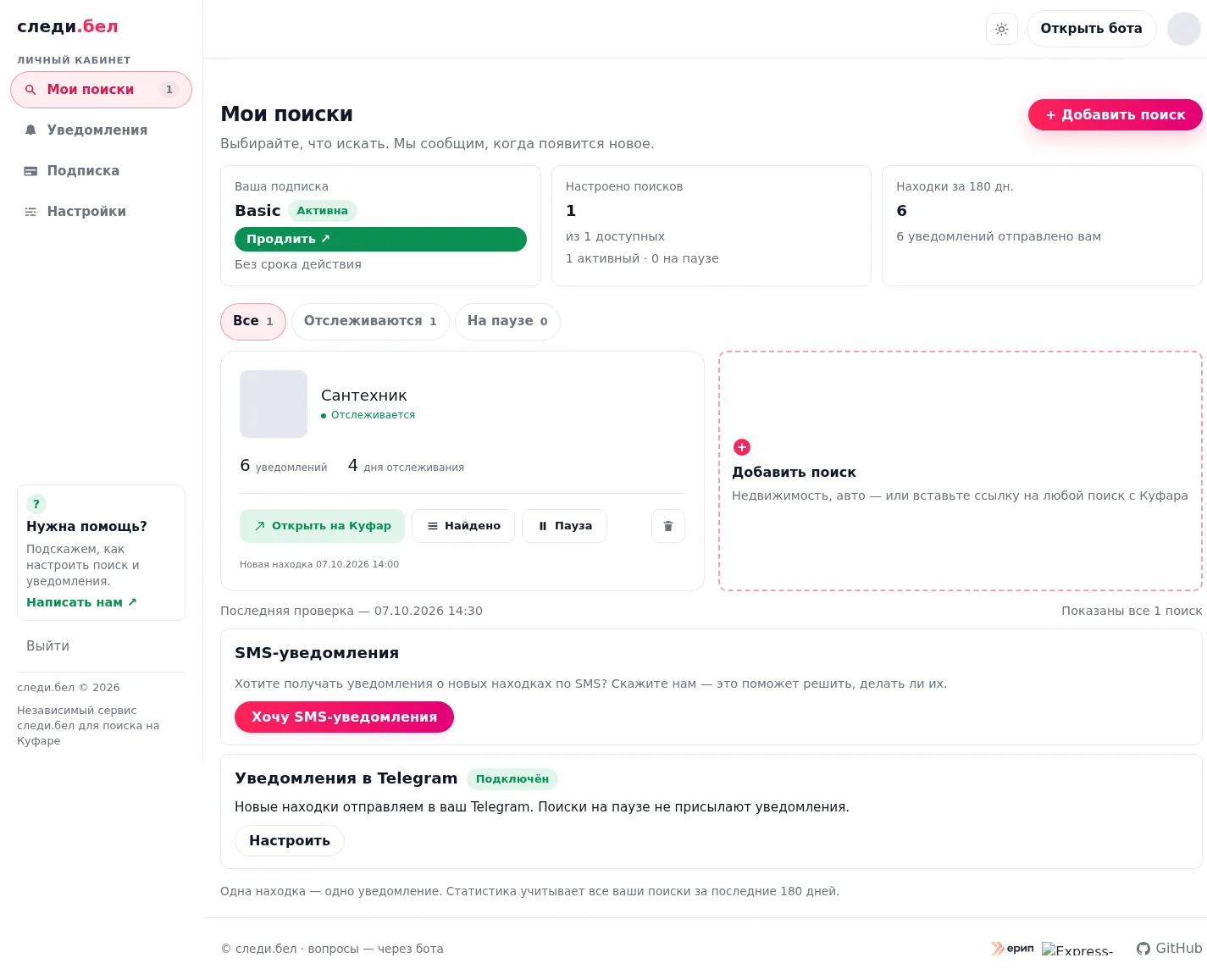Viewport: 1207px width, 980px height.
Task: Click the magnifier icon beside Мои поиски
Action: tap(30, 90)
